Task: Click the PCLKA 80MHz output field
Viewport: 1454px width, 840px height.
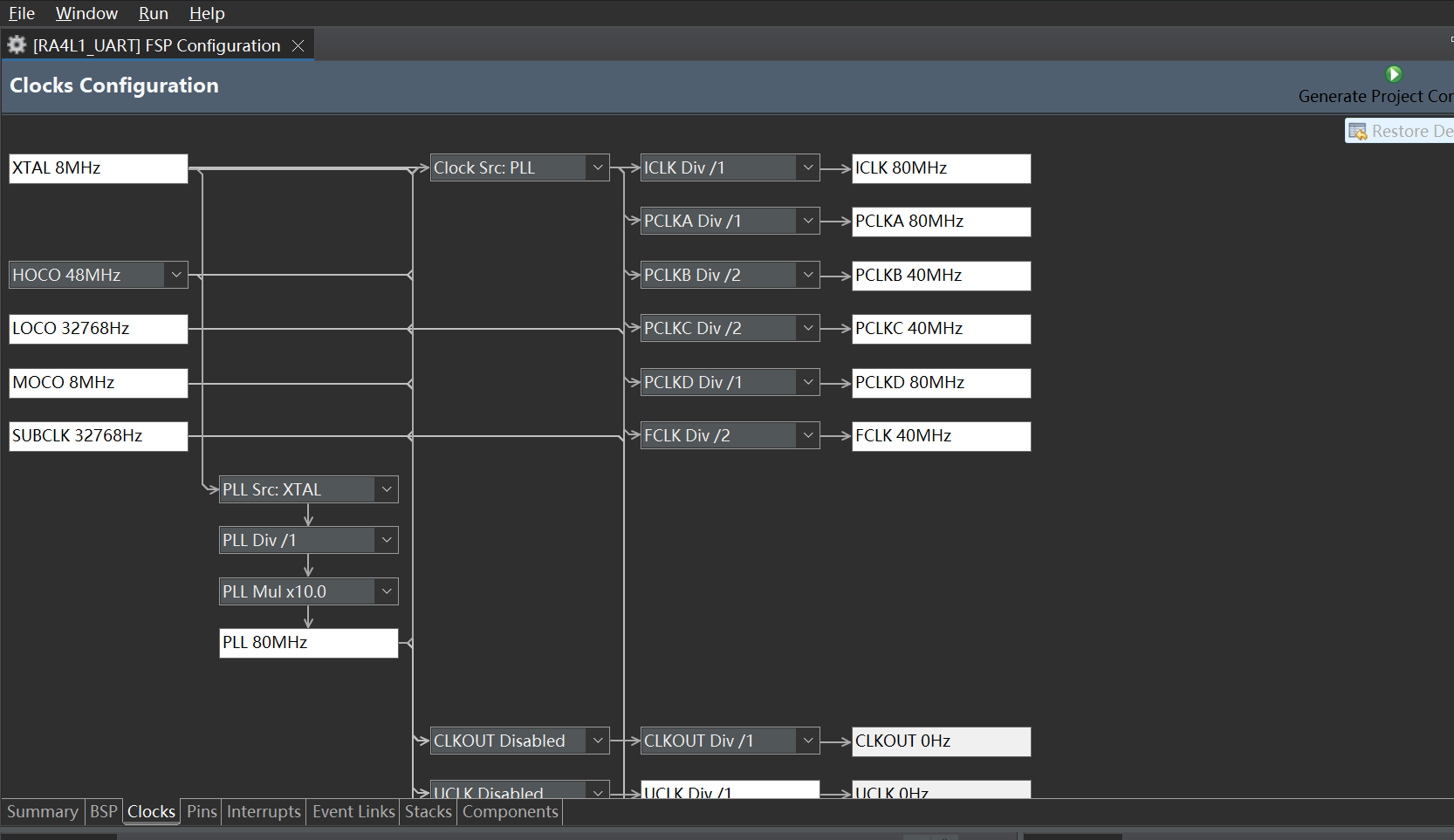Action: point(942,222)
